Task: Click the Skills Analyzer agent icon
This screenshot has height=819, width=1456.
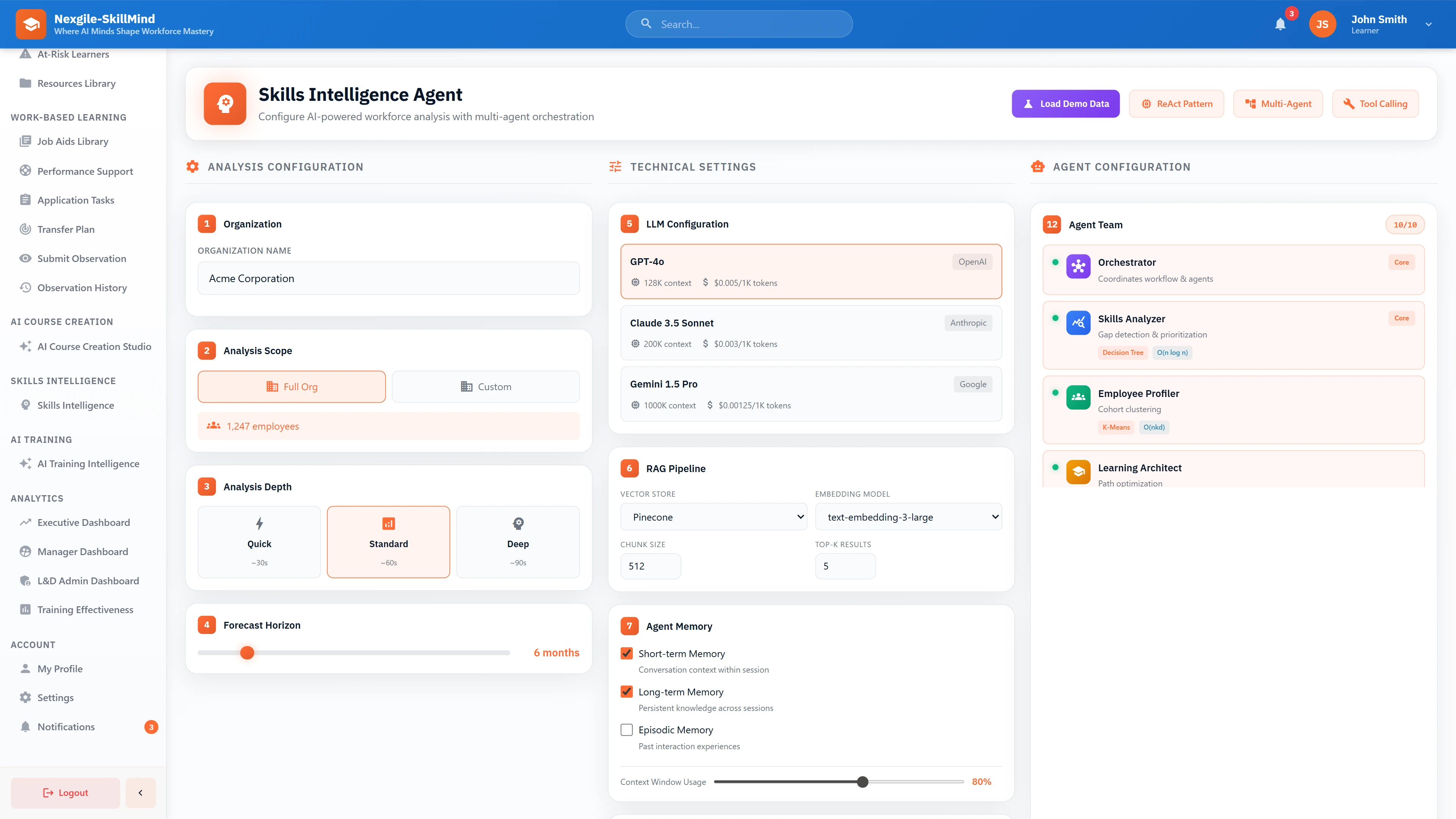Action: [x=1078, y=323]
